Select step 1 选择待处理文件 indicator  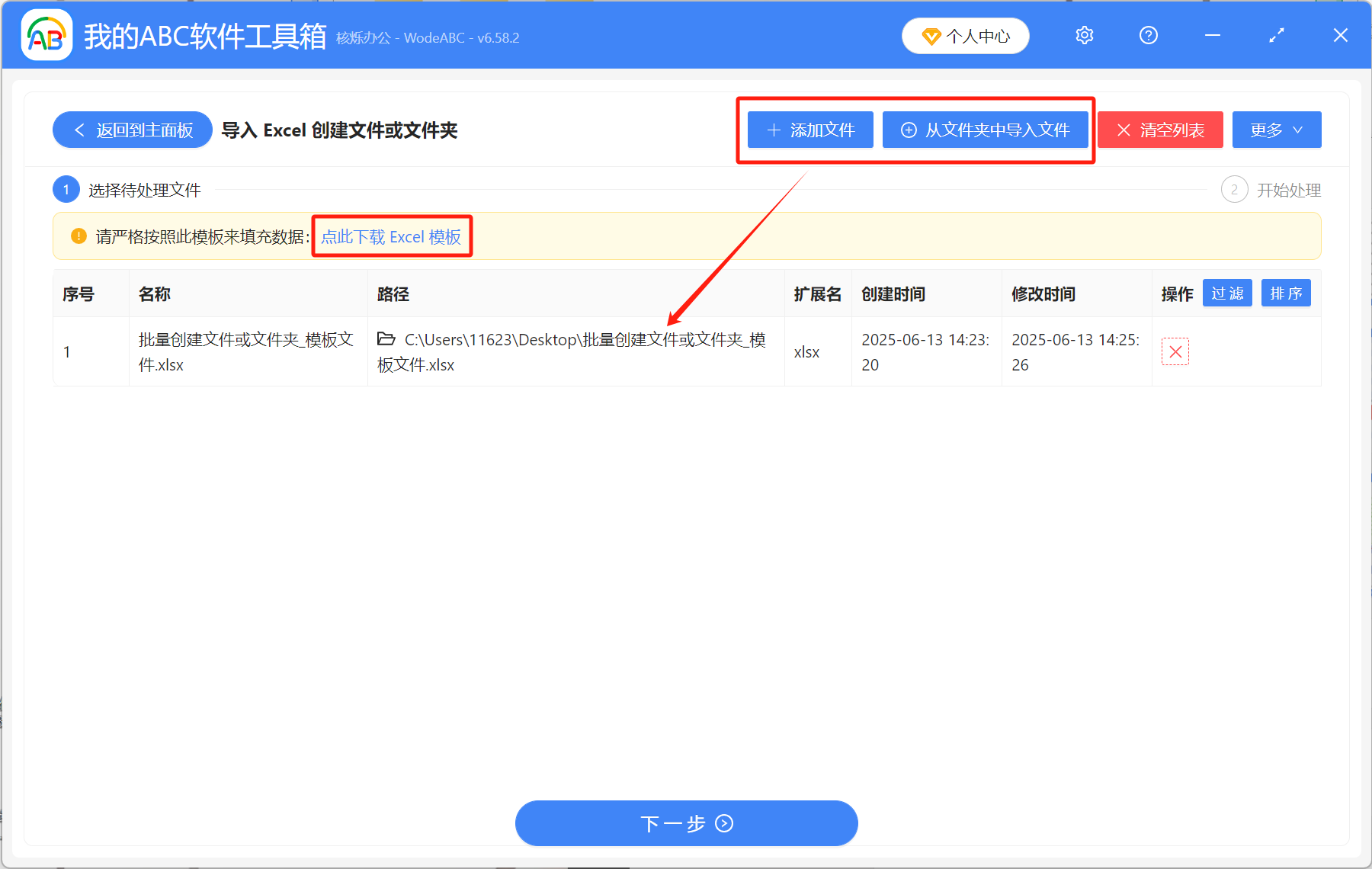pos(66,189)
